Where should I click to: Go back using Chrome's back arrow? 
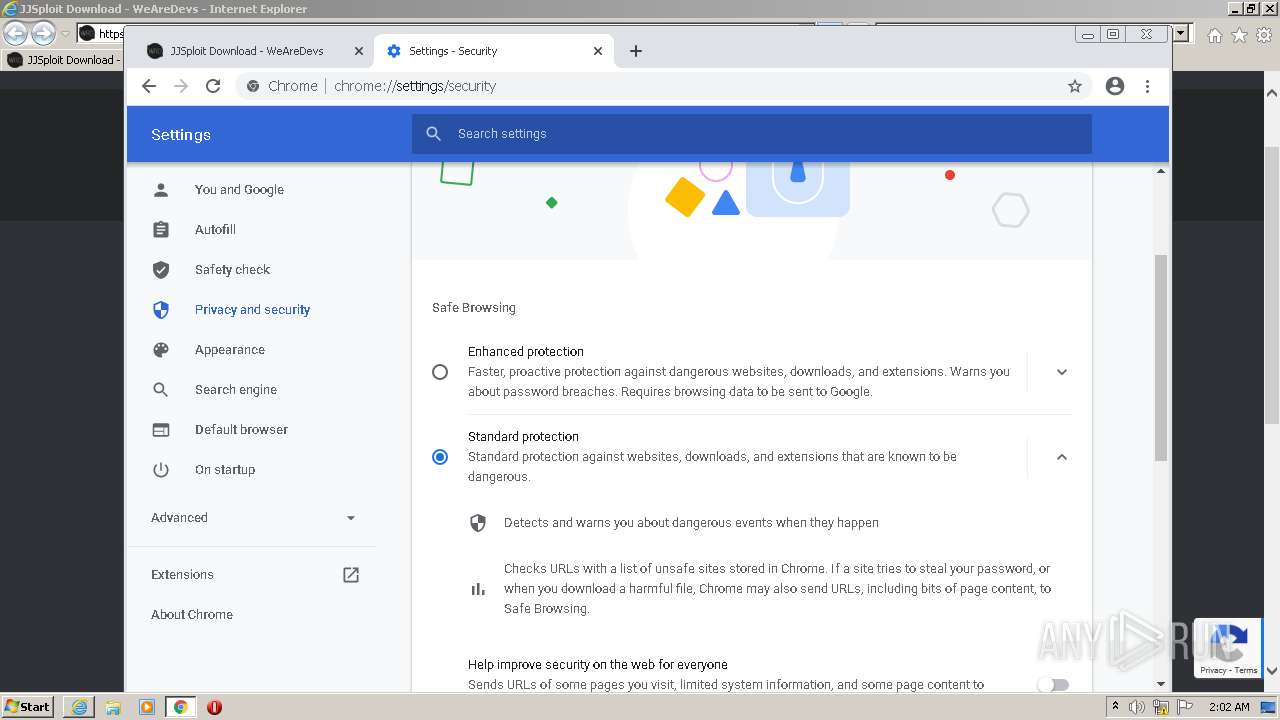coord(149,86)
